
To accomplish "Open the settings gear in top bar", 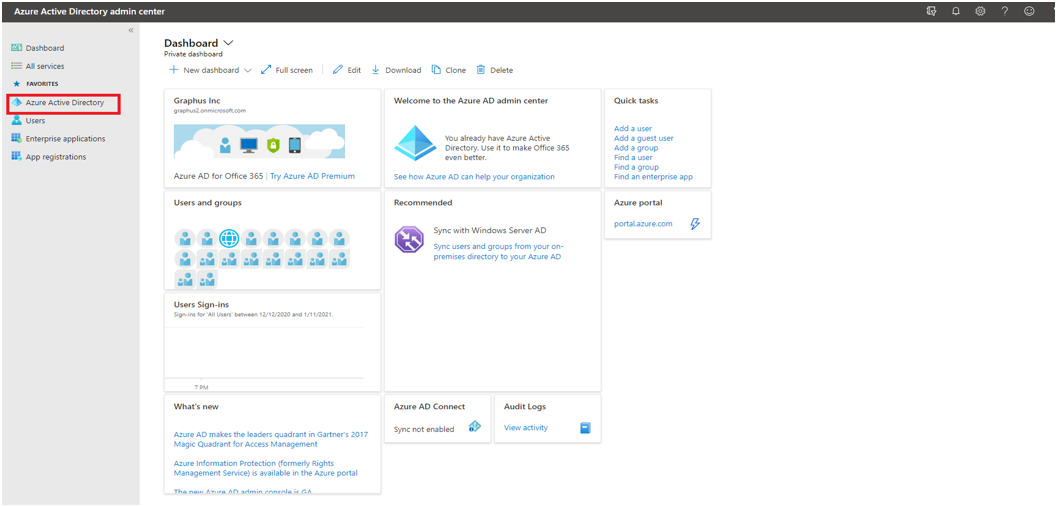I will click(980, 11).
